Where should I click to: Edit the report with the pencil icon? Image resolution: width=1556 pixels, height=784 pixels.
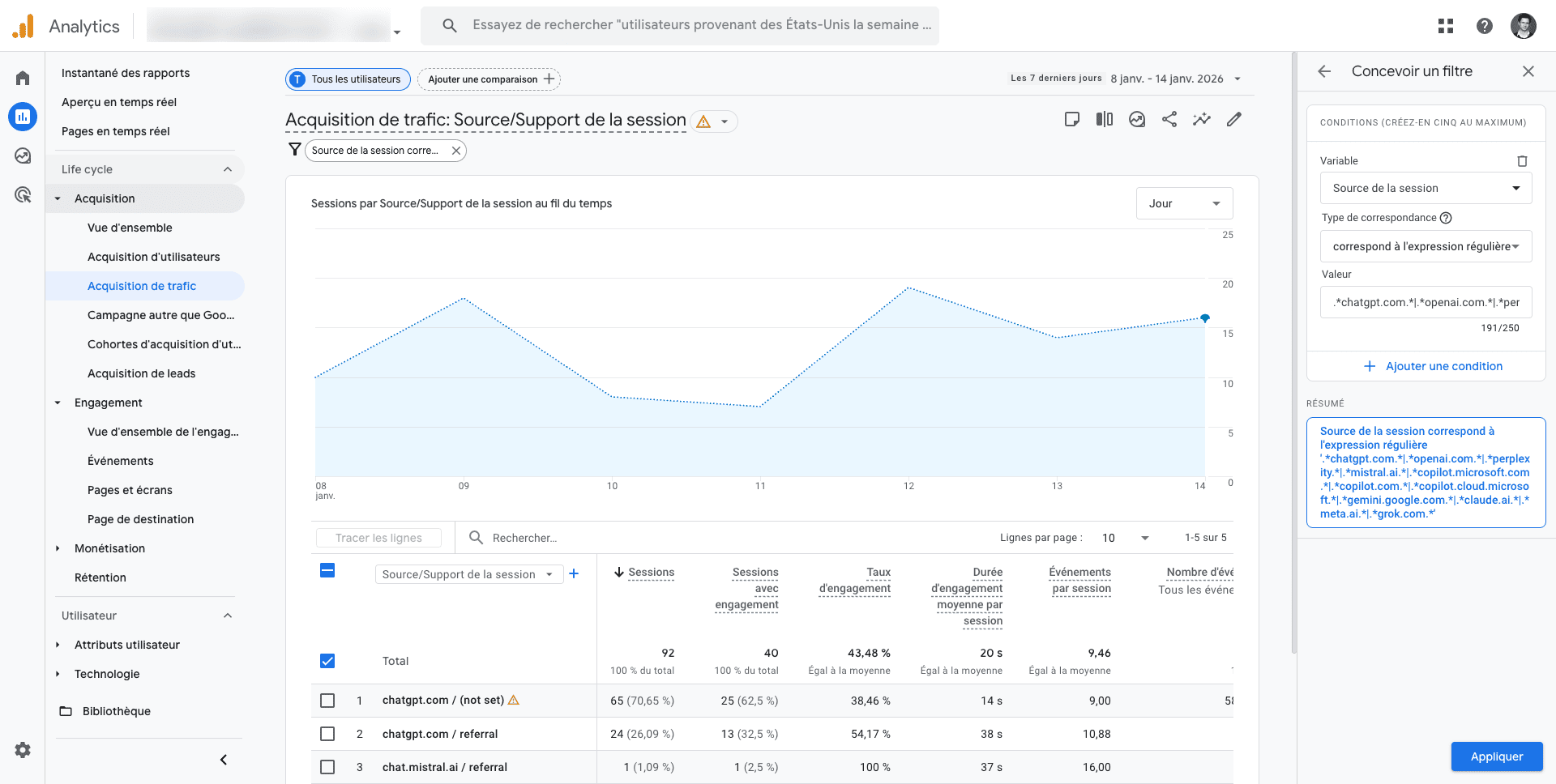click(1234, 119)
